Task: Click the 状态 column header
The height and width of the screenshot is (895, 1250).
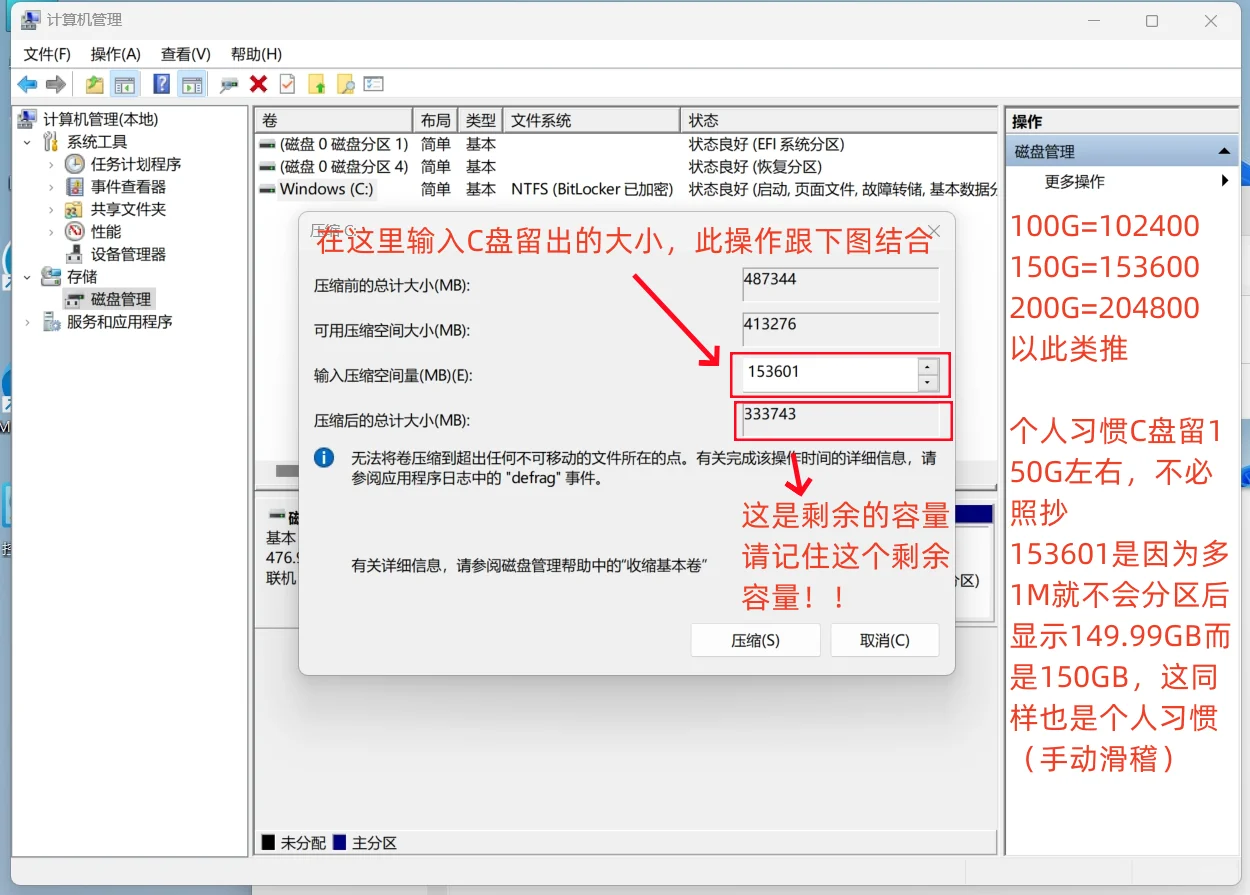Action: (x=839, y=120)
